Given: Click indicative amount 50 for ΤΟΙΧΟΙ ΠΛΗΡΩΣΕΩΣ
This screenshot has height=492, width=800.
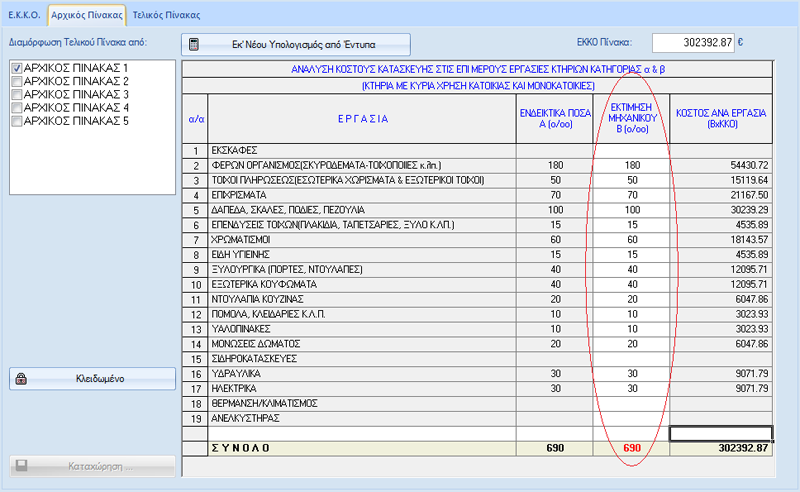Looking at the screenshot, I should tap(555, 180).
